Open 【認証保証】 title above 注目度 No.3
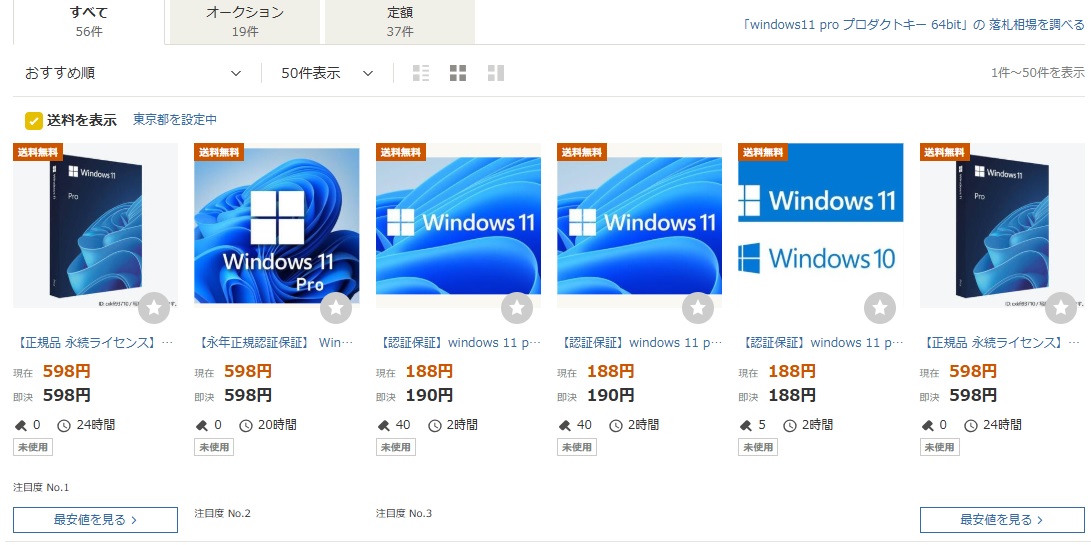This screenshot has width=1091, height=545. click(x=458, y=343)
